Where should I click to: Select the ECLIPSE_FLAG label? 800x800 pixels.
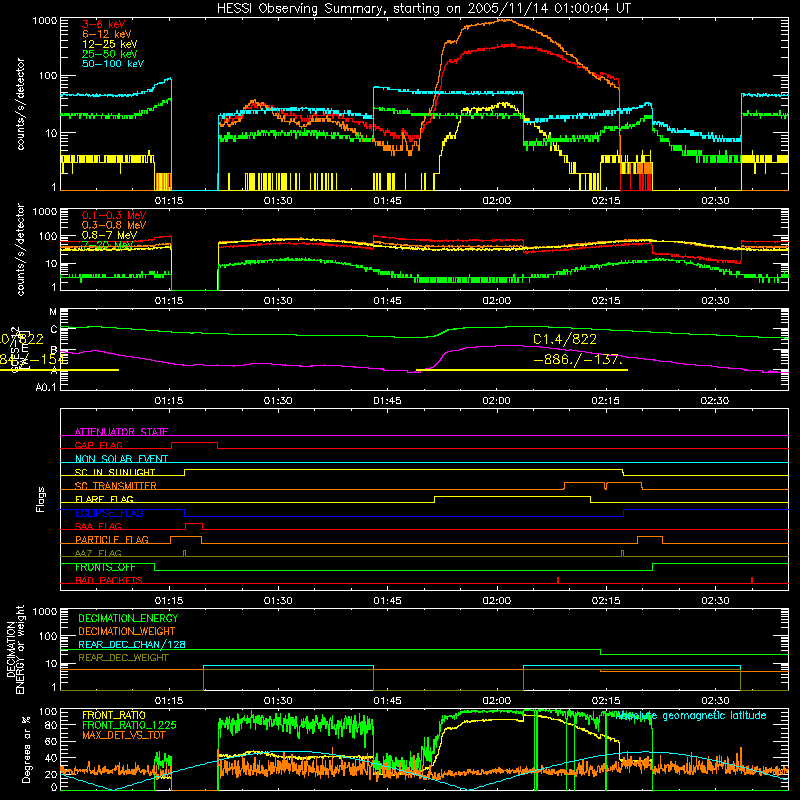(109, 513)
